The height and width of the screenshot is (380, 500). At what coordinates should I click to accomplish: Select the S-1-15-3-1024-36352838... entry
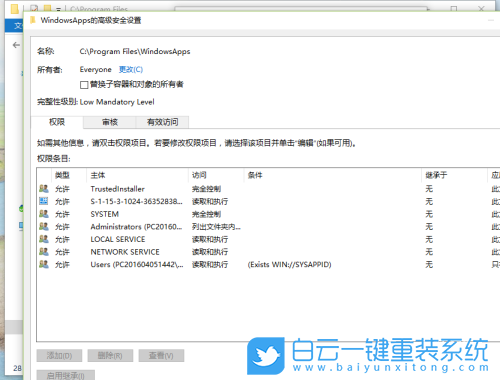268,201
